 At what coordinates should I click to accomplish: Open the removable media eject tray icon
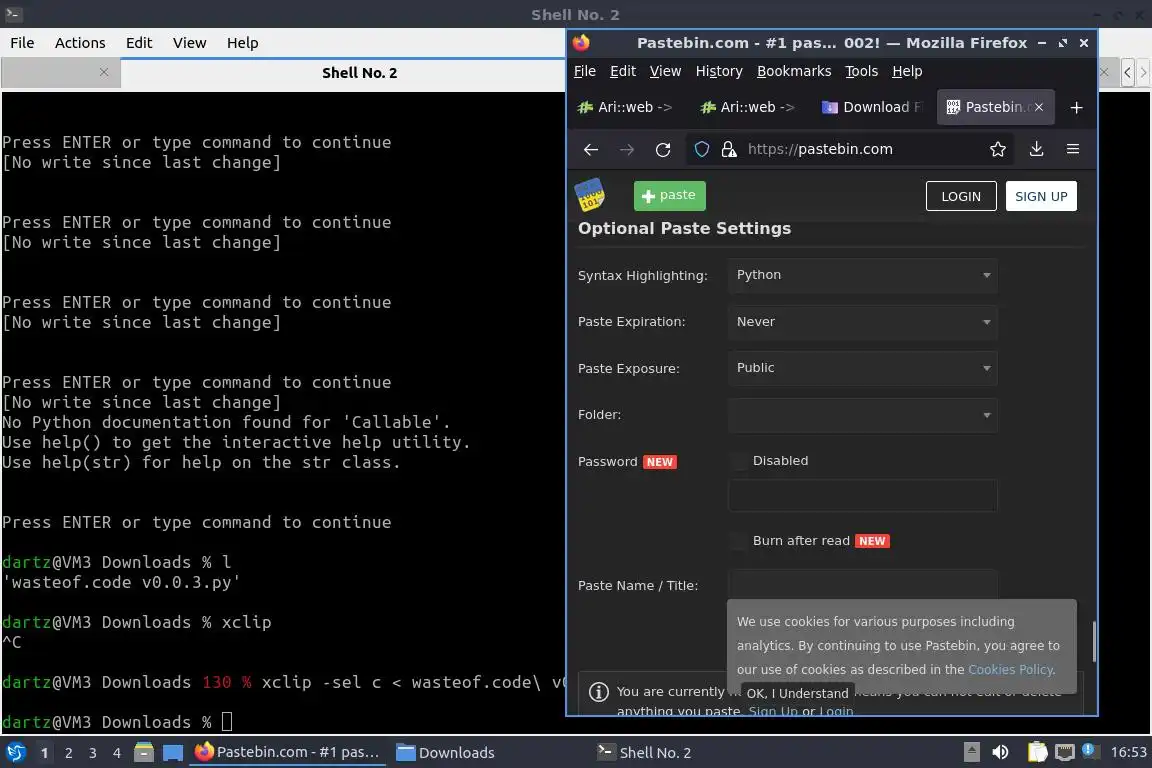click(x=971, y=752)
